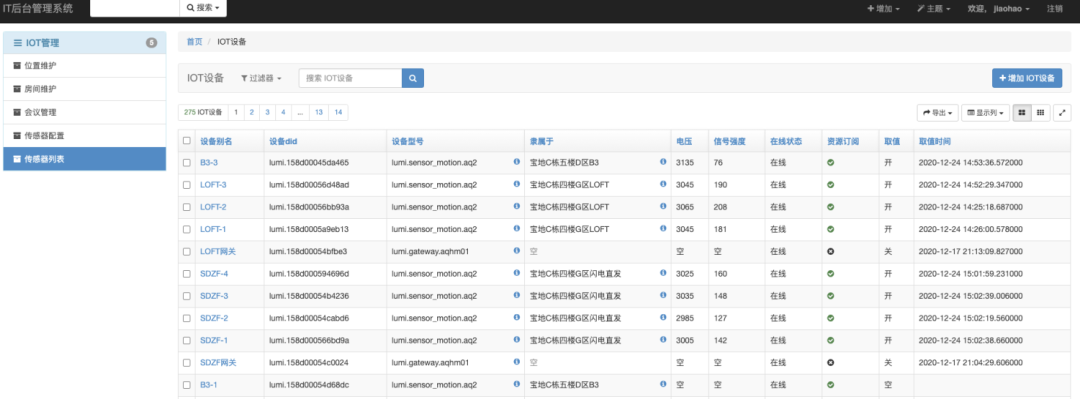This screenshot has height=399, width=1080.
Task: Open 会议管理 in the sidebar
Action: click(x=84, y=112)
